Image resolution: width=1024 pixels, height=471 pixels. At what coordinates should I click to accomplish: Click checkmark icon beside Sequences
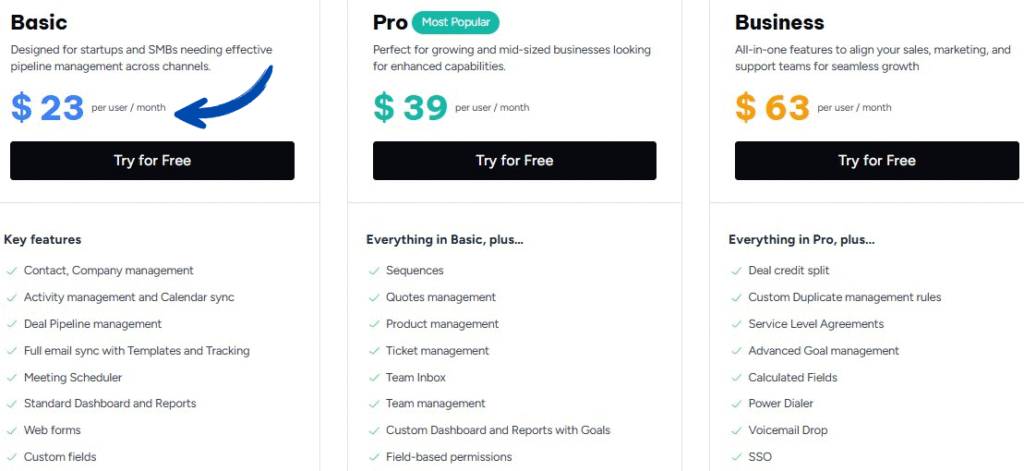click(x=374, y=271)
